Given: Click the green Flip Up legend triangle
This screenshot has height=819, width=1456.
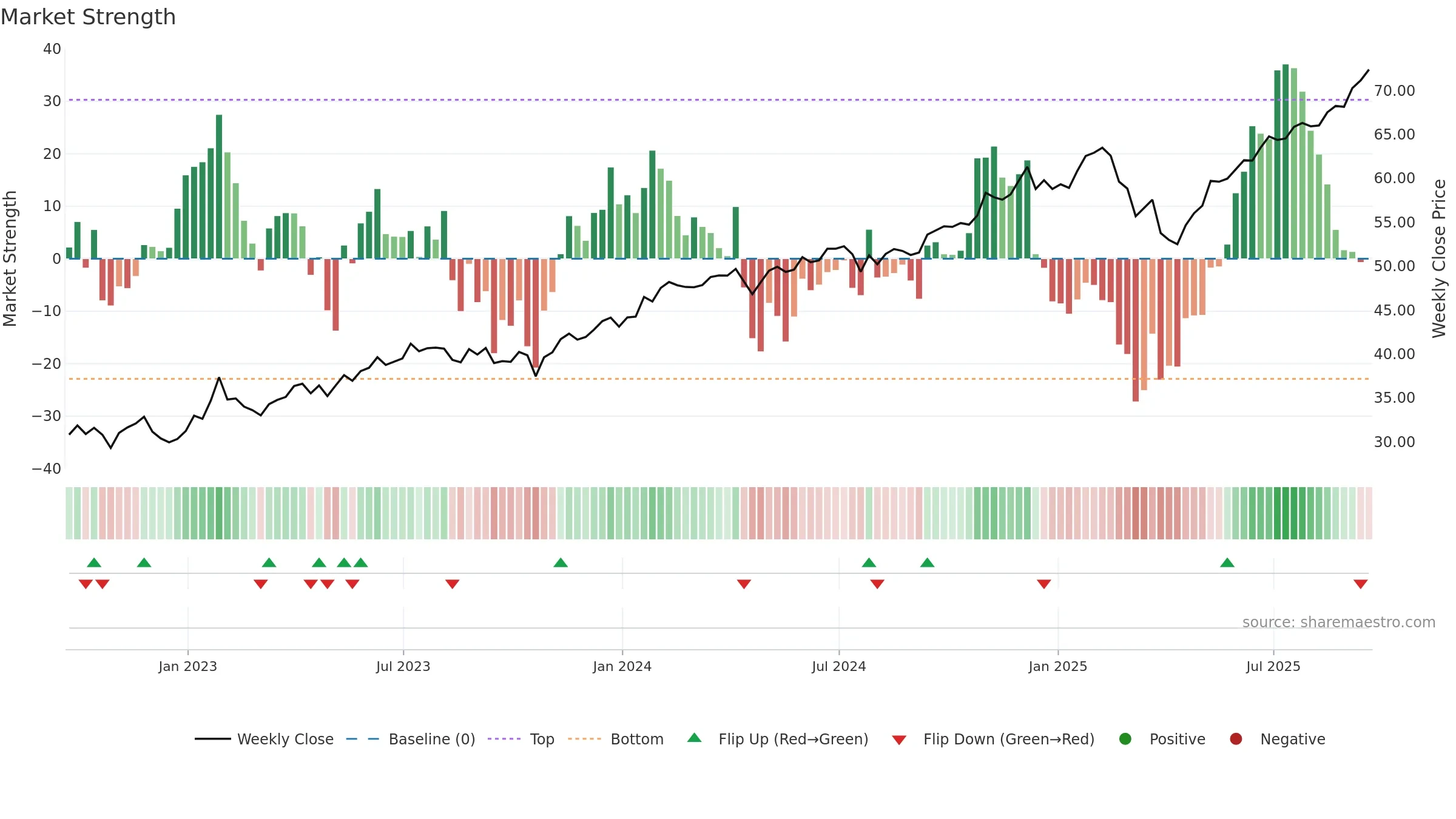Looking at the screenshot, I should coord(695,738).
